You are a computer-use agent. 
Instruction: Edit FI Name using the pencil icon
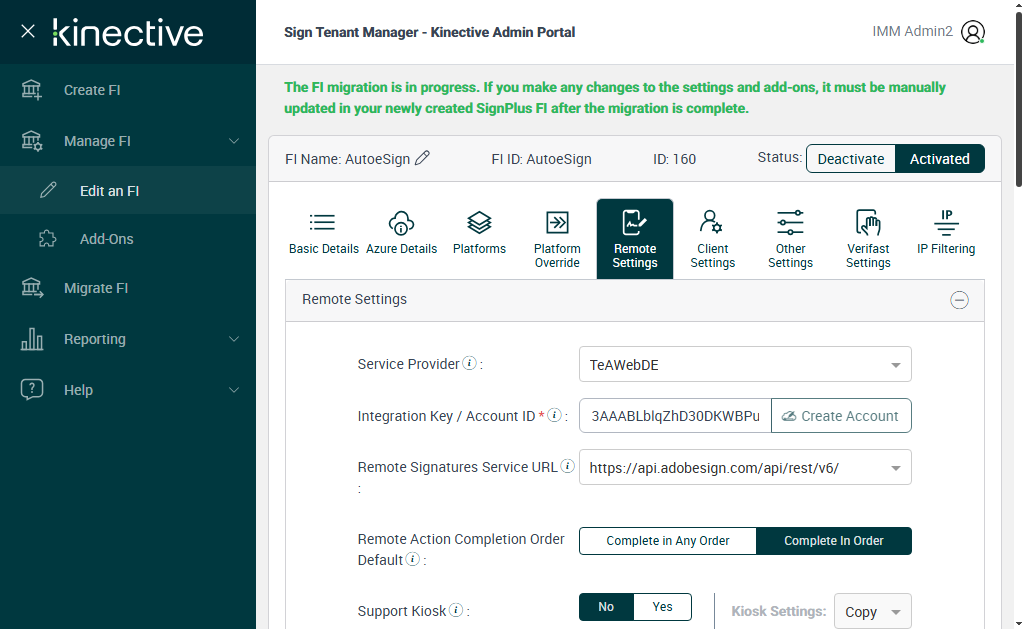tap(423, 157)
